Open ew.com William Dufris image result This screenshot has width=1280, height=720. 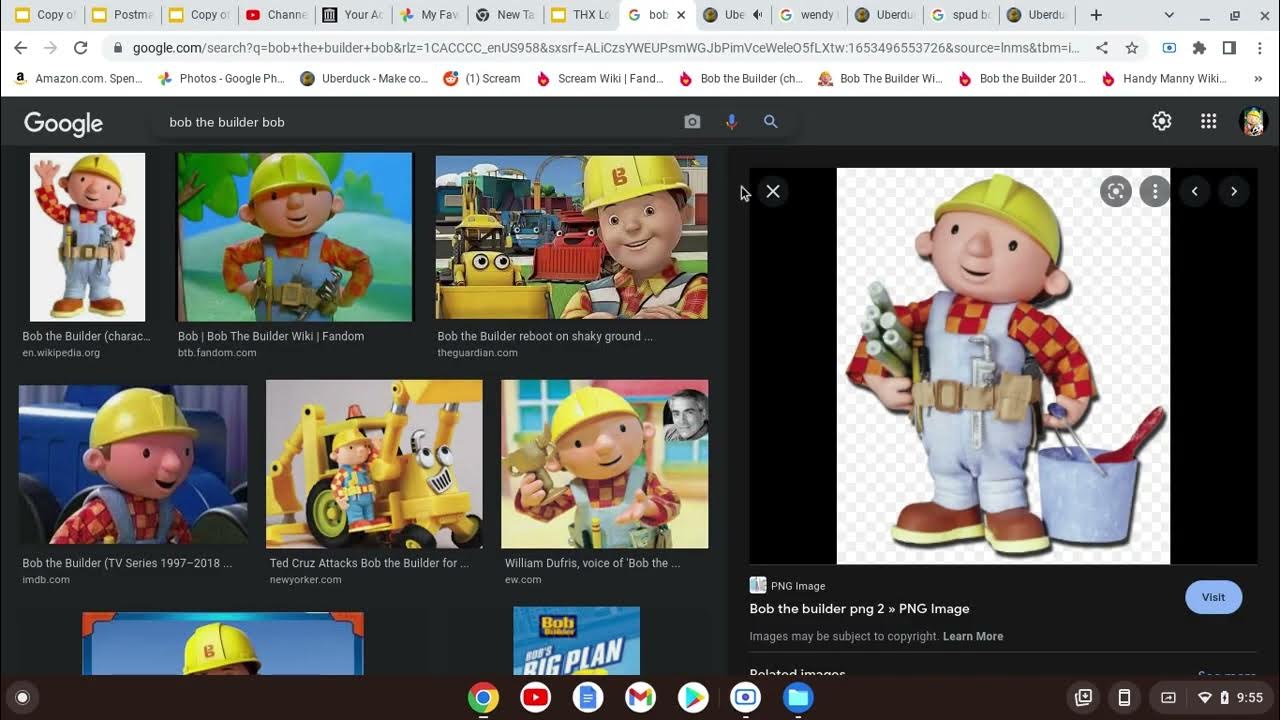click(x=604, y=464)
